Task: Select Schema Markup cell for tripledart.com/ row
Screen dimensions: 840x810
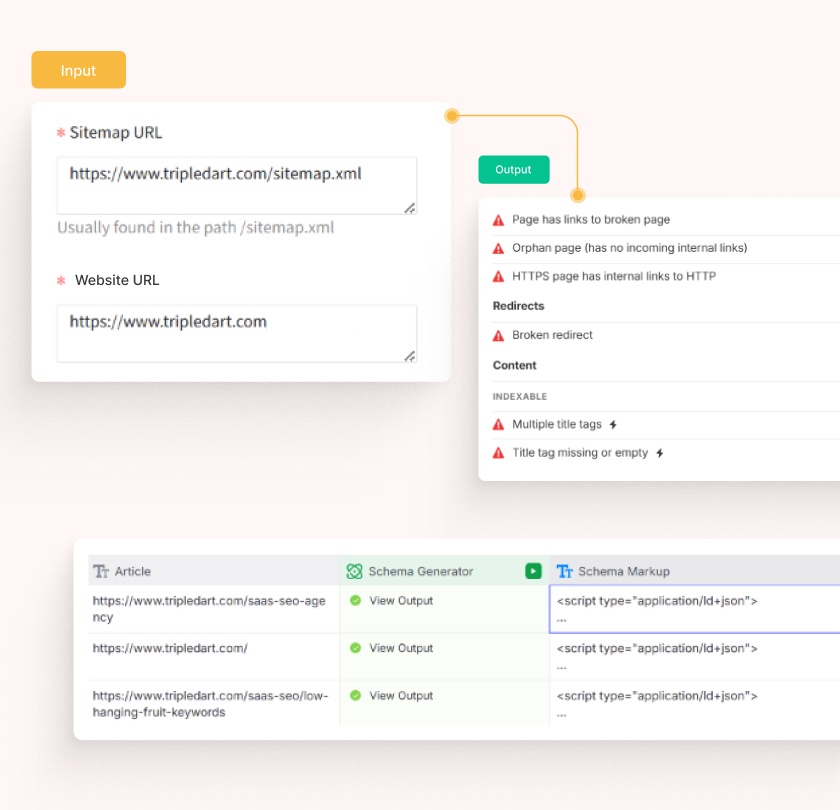Action: pyautogui.click(x=695, y=657)
